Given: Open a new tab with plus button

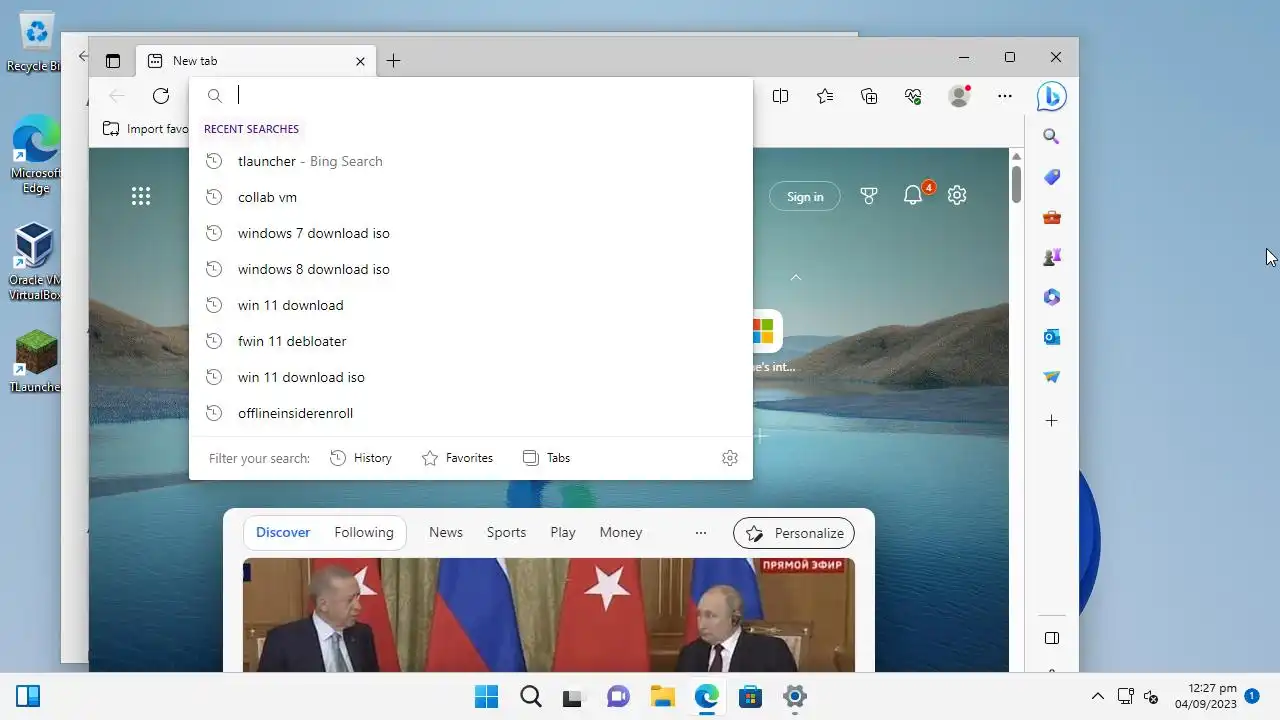Looking at the screenshot, I should tap(393, 61).
